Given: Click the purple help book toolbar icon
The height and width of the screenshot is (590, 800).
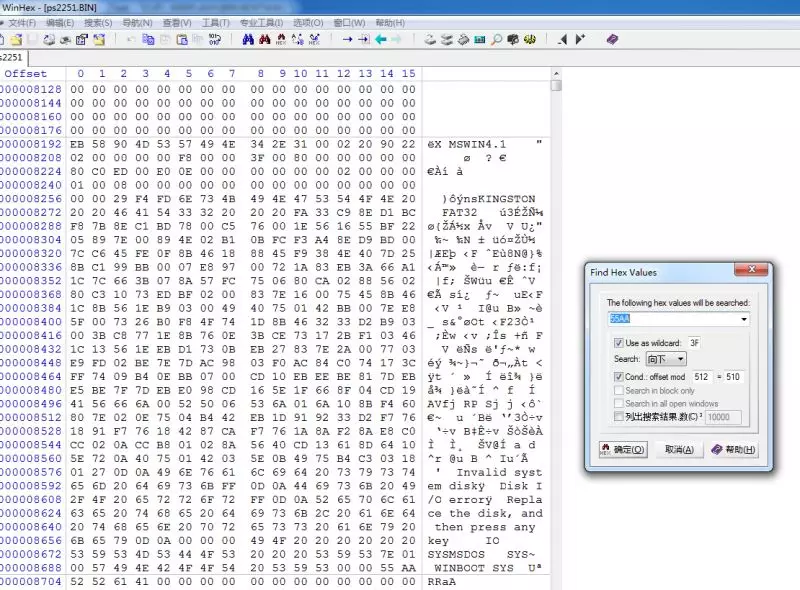Looking at the screenshot, I should pyautogui.click(x=612, y=40).
